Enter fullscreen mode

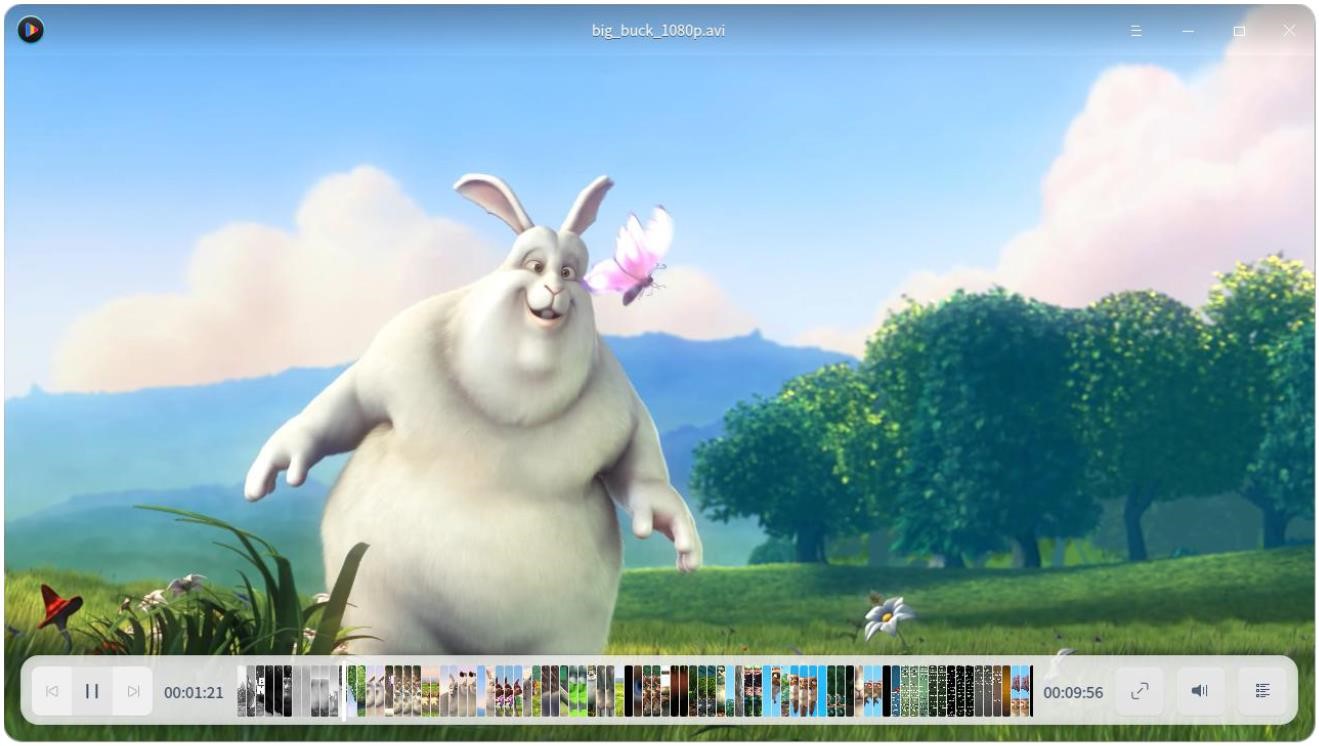[1140, 691]
